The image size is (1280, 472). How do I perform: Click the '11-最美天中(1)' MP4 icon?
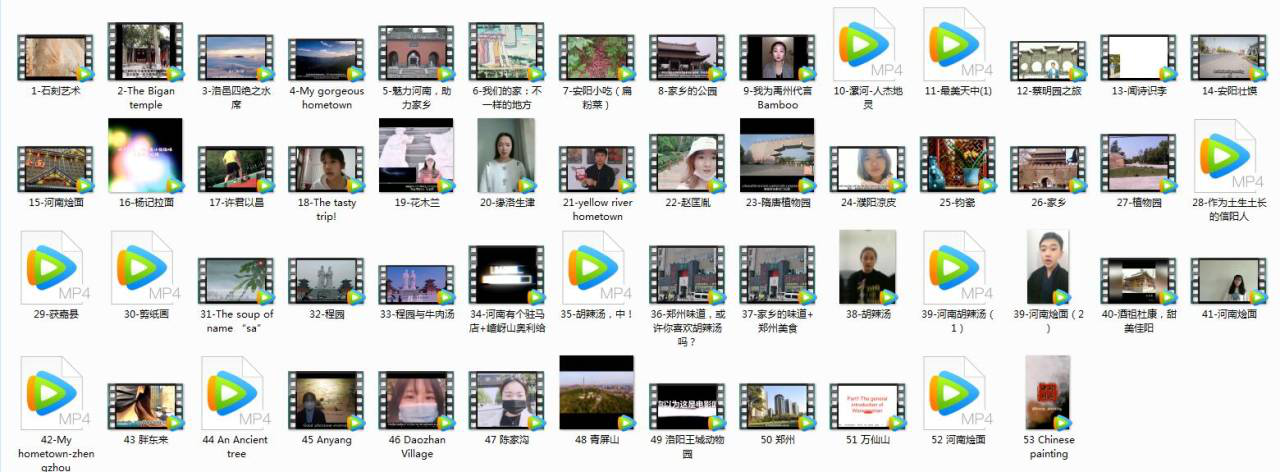point(957,45)
